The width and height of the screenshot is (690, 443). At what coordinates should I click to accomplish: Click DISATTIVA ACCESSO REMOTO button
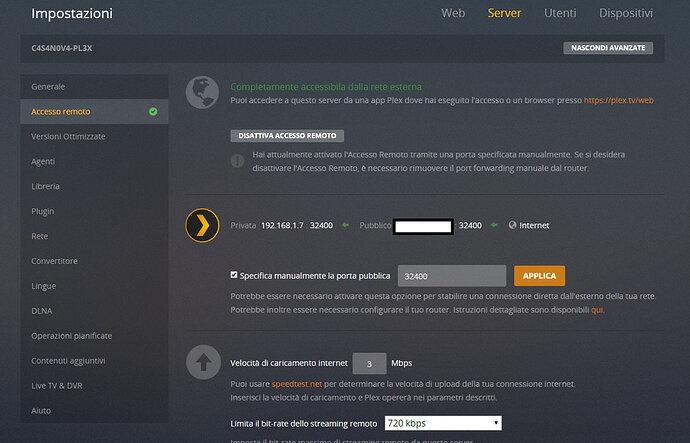[x=287, y=135]
